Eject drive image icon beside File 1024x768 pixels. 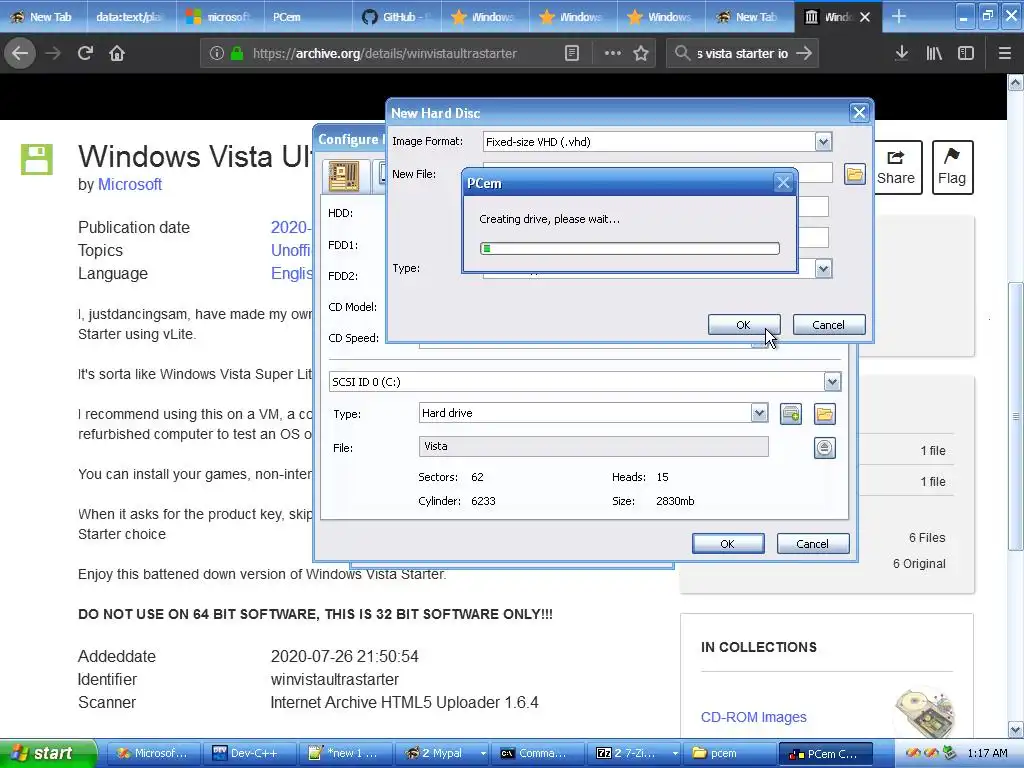coord(824,448)
